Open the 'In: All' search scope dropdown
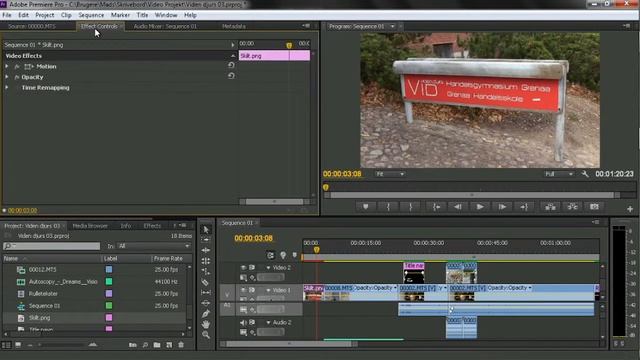 pyautogui.click(x=153, y=246)
